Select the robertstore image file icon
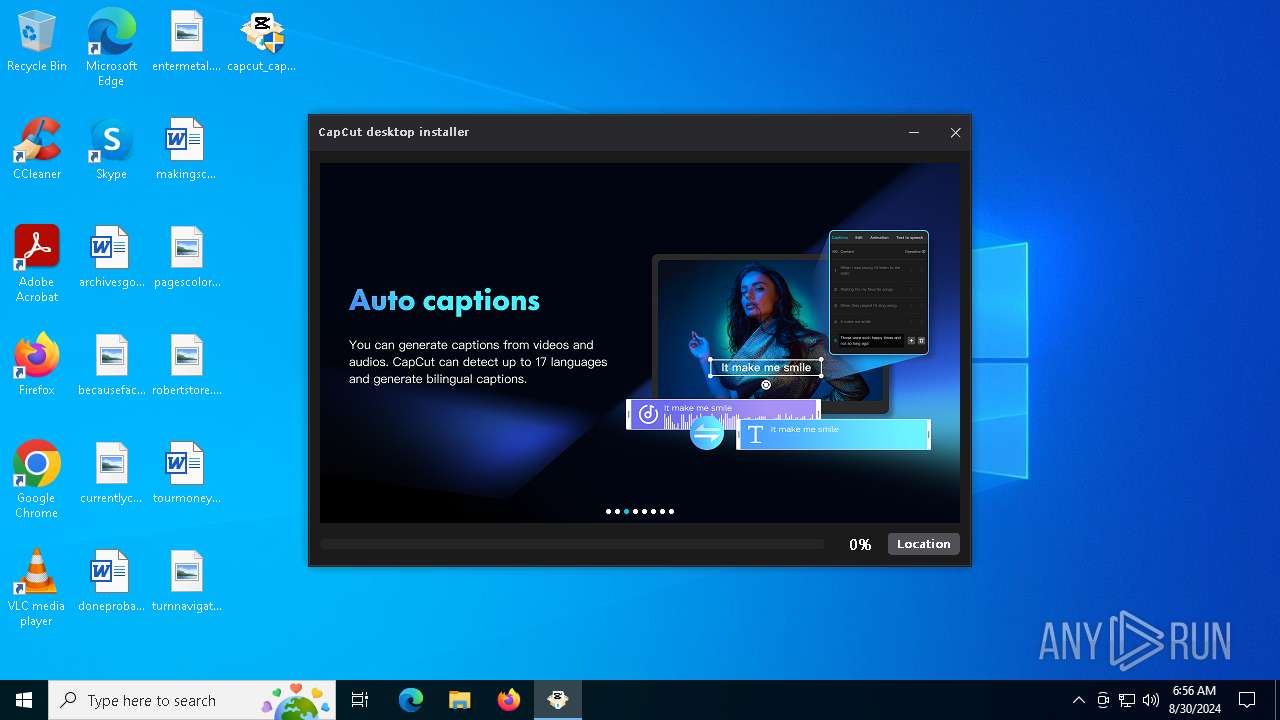The image size is (1280, 720). point(186,366)
